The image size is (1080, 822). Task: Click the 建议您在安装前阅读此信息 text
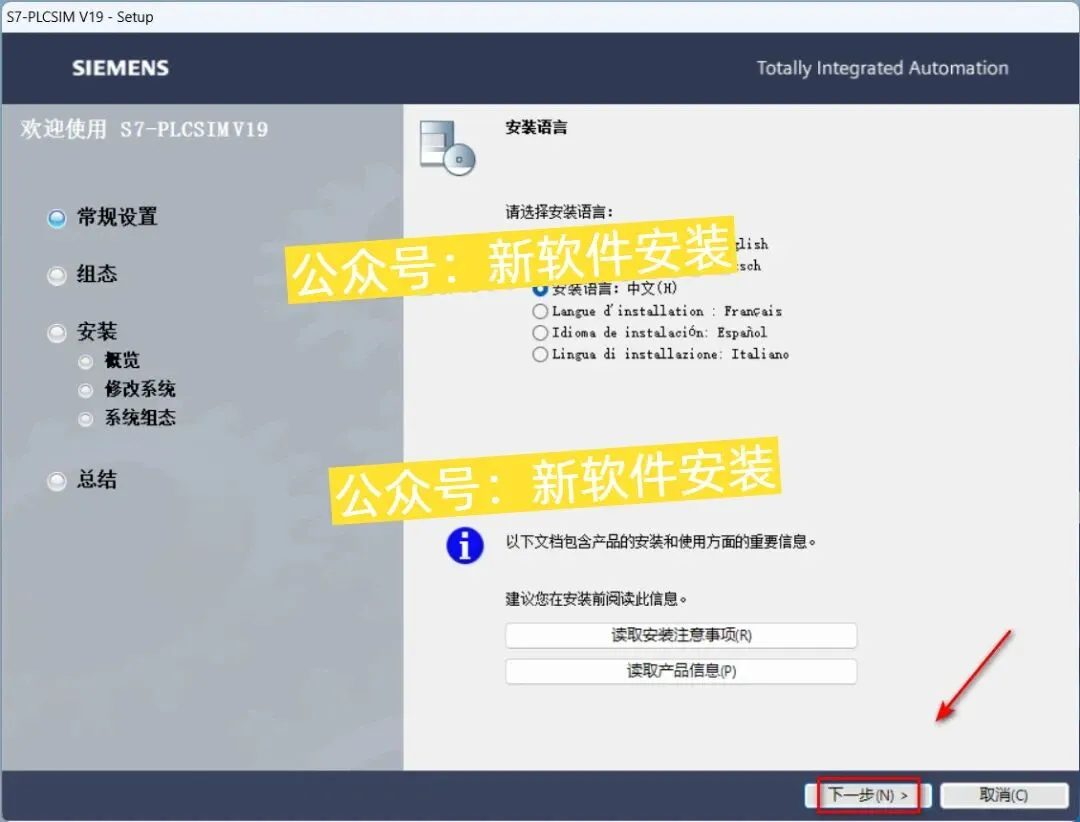596,599
